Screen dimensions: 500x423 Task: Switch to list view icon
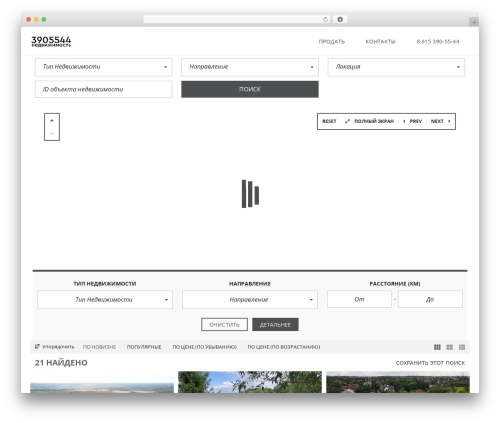pos(462,347)
